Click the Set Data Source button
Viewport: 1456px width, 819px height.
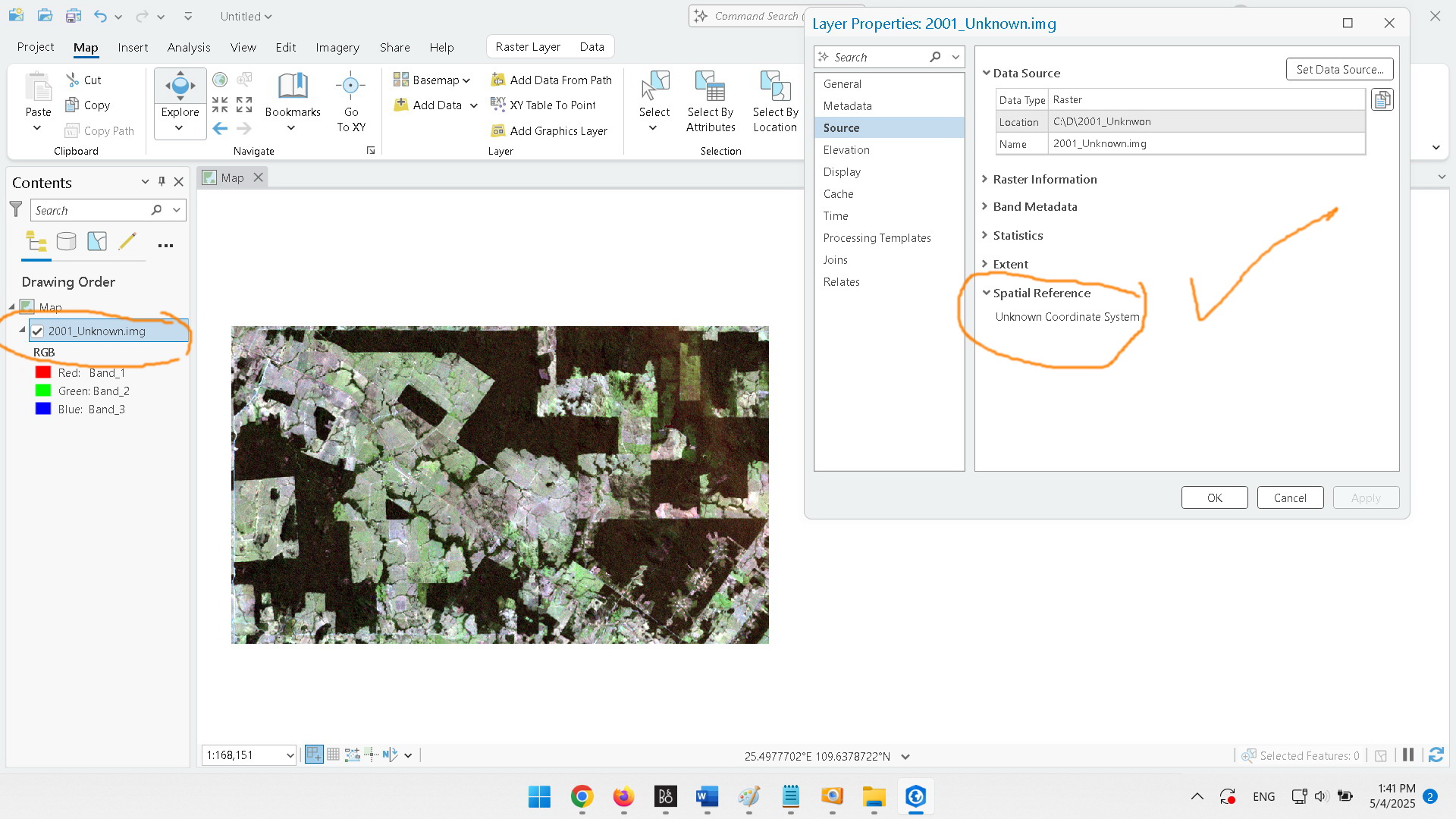1339,68
